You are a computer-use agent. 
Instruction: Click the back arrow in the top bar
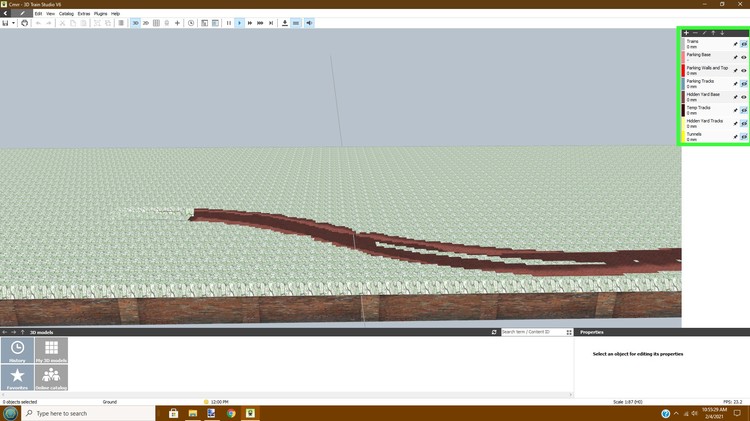click(x=5, y=13)
